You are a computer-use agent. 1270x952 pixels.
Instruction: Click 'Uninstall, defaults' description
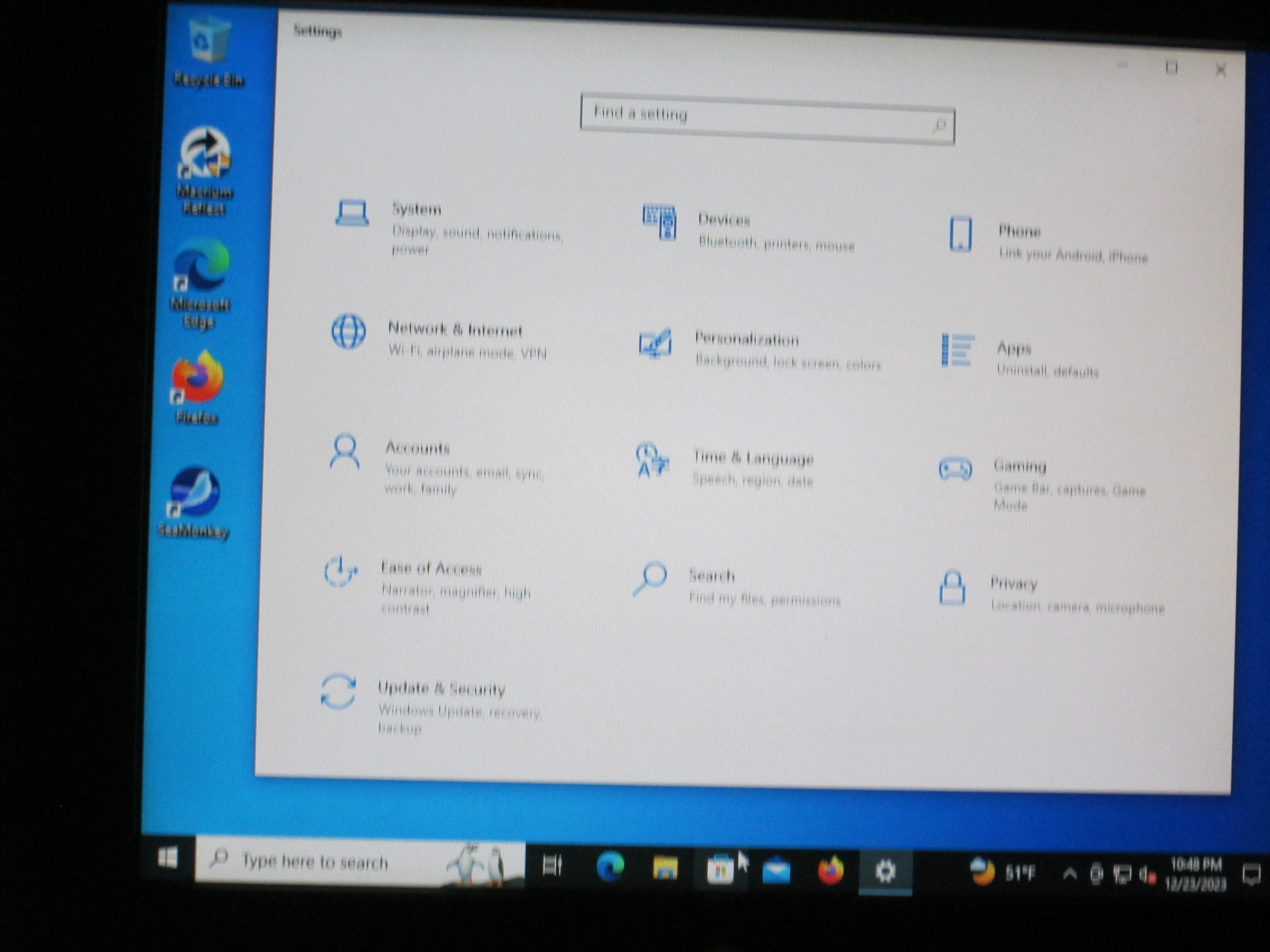click(1047, 371)
